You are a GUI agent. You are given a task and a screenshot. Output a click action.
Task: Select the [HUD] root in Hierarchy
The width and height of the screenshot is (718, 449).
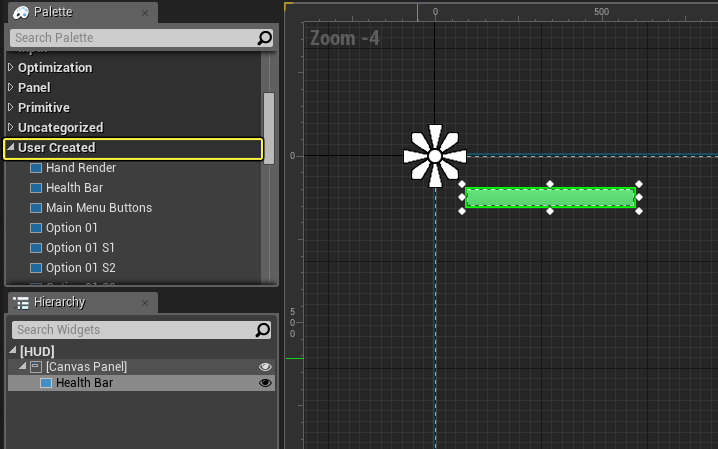click(x=37, y=352)
